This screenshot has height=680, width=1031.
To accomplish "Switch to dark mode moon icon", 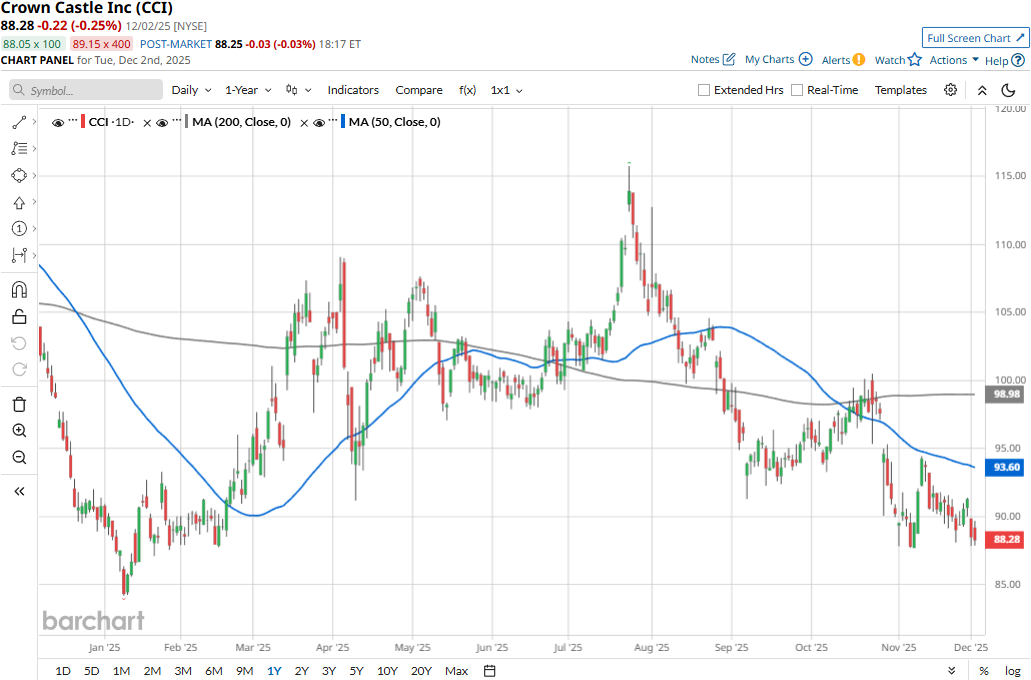I will tap(1008, 90).
